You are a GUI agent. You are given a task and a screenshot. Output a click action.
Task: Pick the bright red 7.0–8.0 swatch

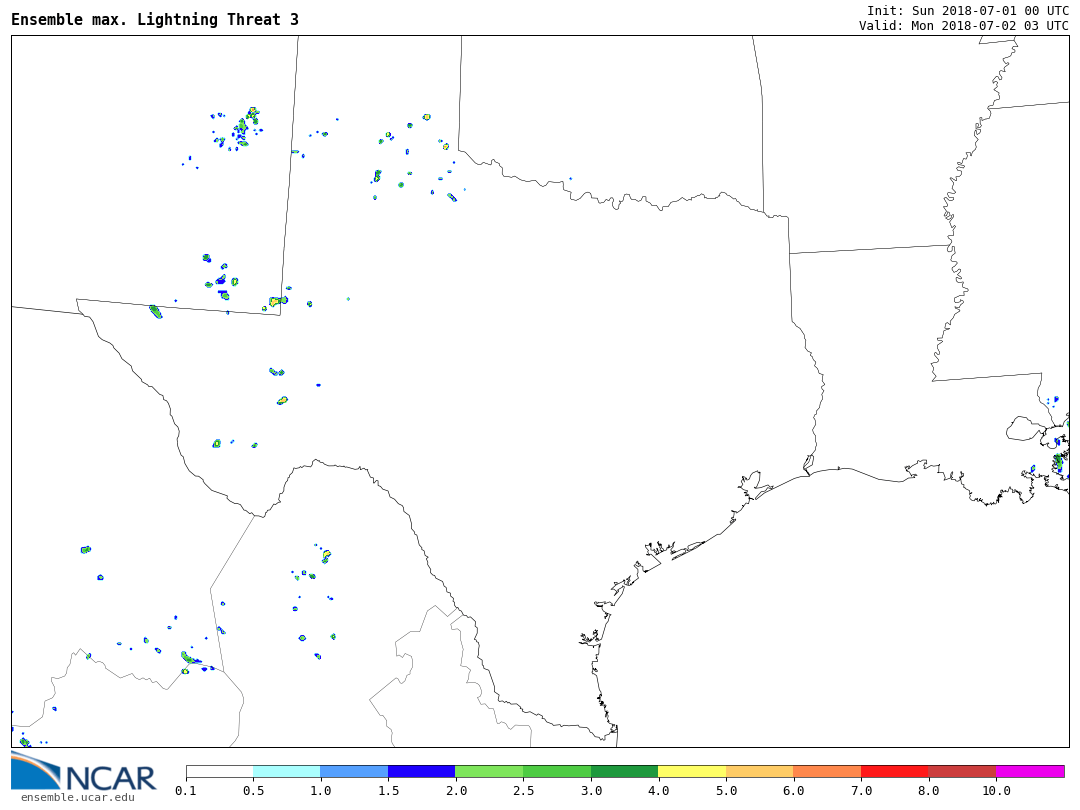coord(894,772)
